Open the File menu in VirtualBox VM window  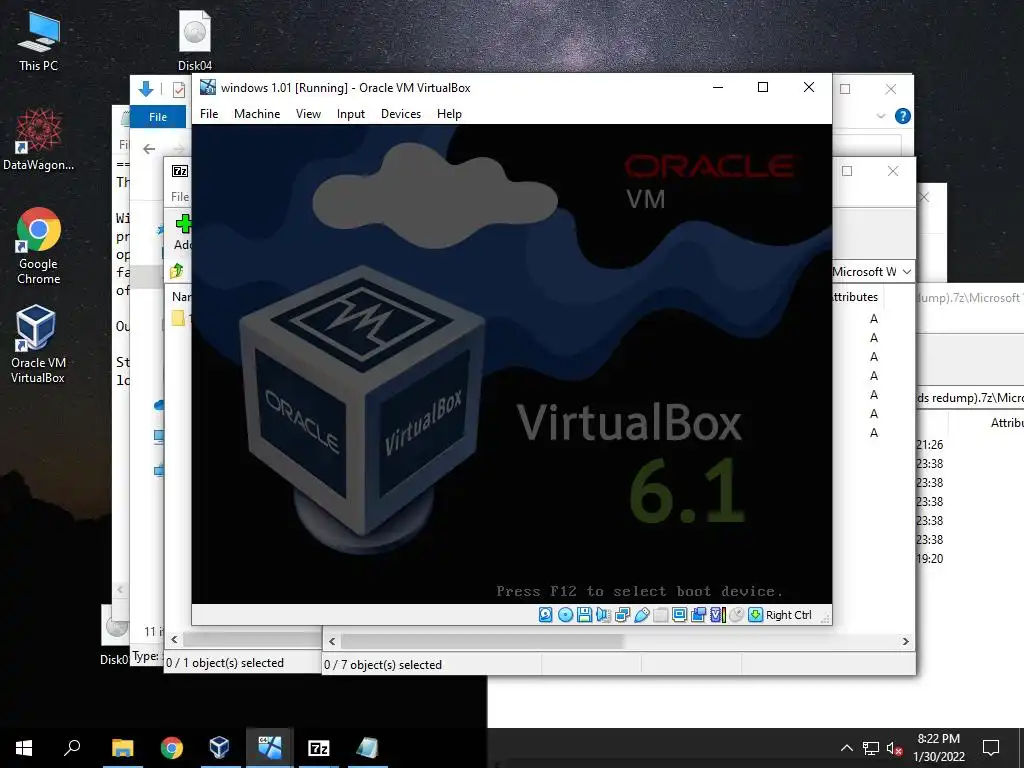point(209,114)
